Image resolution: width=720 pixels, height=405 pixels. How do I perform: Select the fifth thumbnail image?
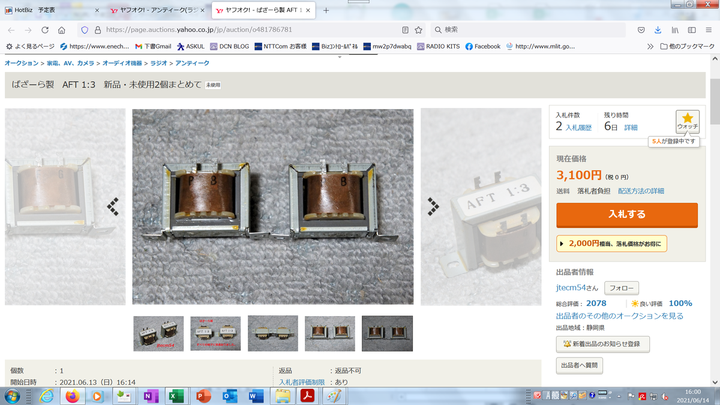pyautogui.click(x=387, y=333)
